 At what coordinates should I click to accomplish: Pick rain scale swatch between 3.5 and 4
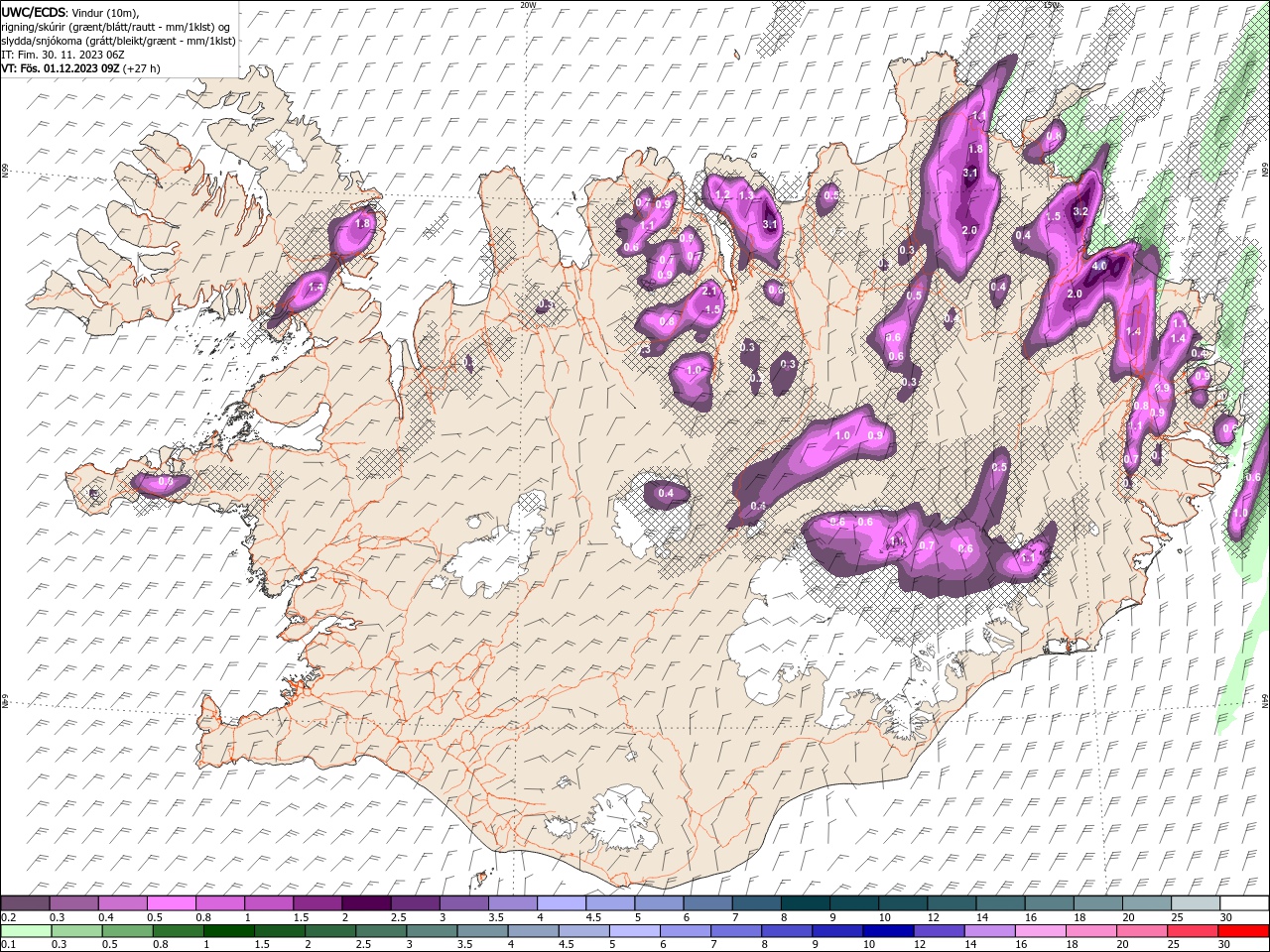tap(482, 930)
